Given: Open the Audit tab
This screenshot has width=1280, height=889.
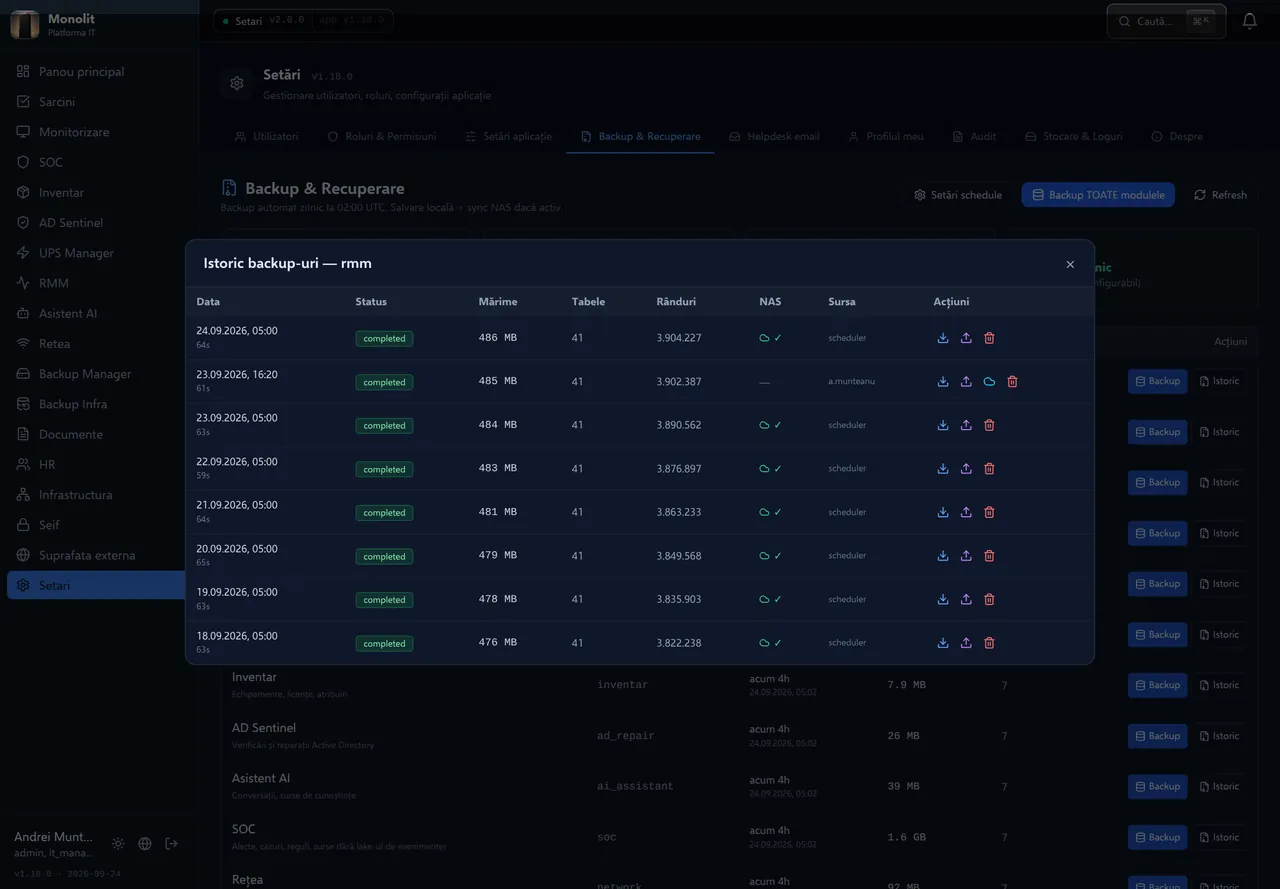Looking at the screenshot, I should [x=974, y=136].
